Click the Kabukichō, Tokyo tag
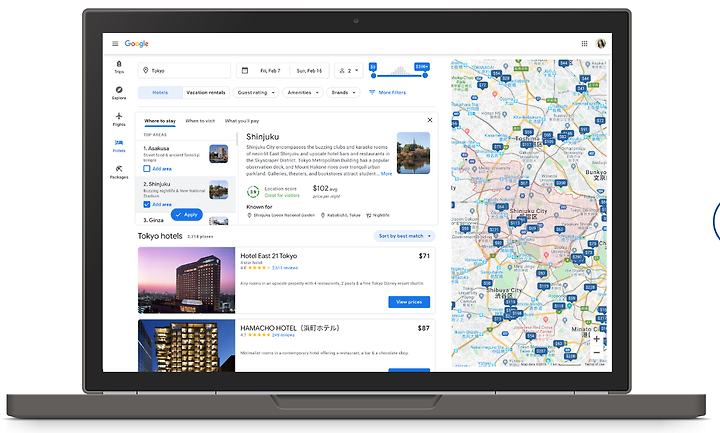 click(340, 215)
